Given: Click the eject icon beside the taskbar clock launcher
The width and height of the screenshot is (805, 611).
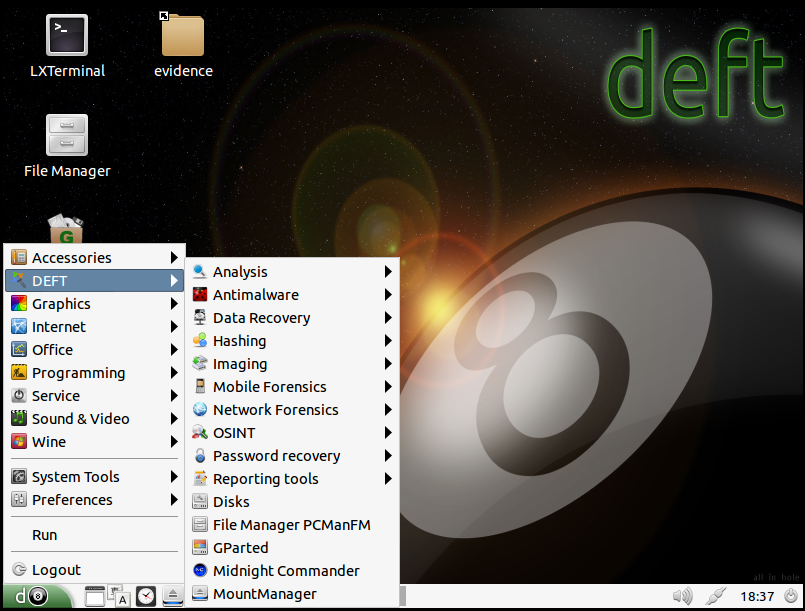Looking at the screenshot, I should click(x=172, y=596).
